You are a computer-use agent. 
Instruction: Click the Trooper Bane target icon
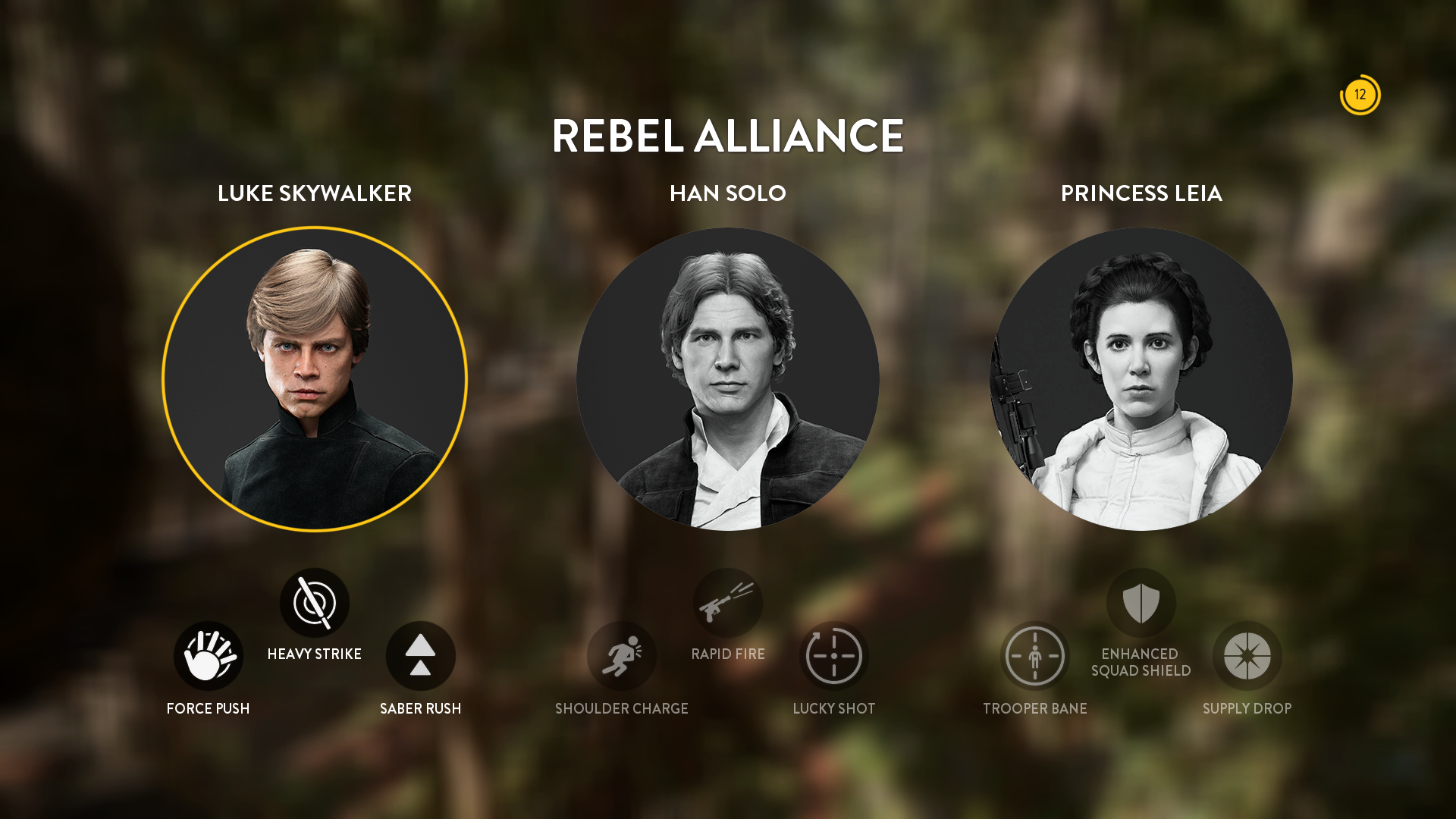tap(1035, 656)
